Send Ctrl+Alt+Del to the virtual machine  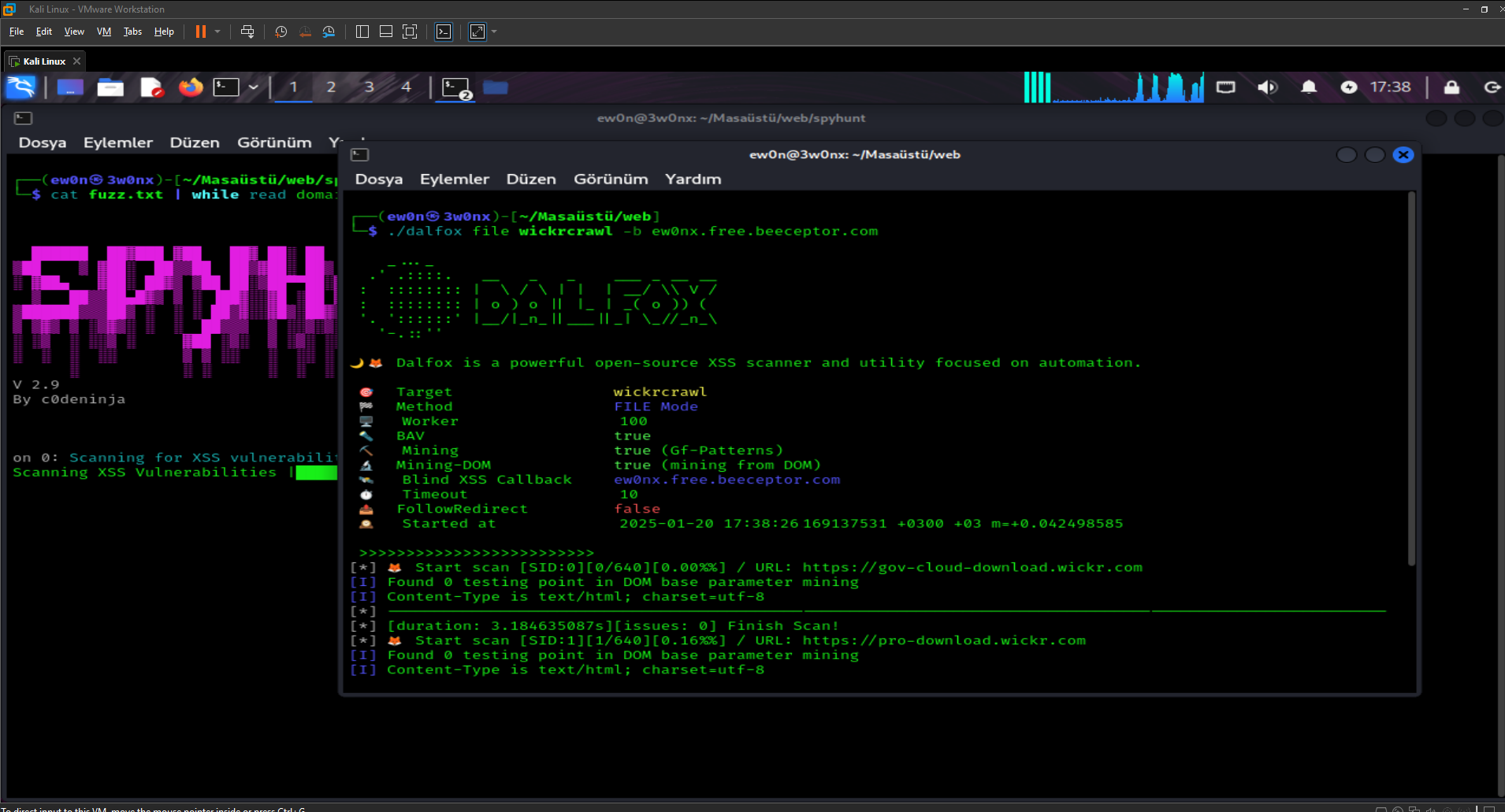(247, 32)
